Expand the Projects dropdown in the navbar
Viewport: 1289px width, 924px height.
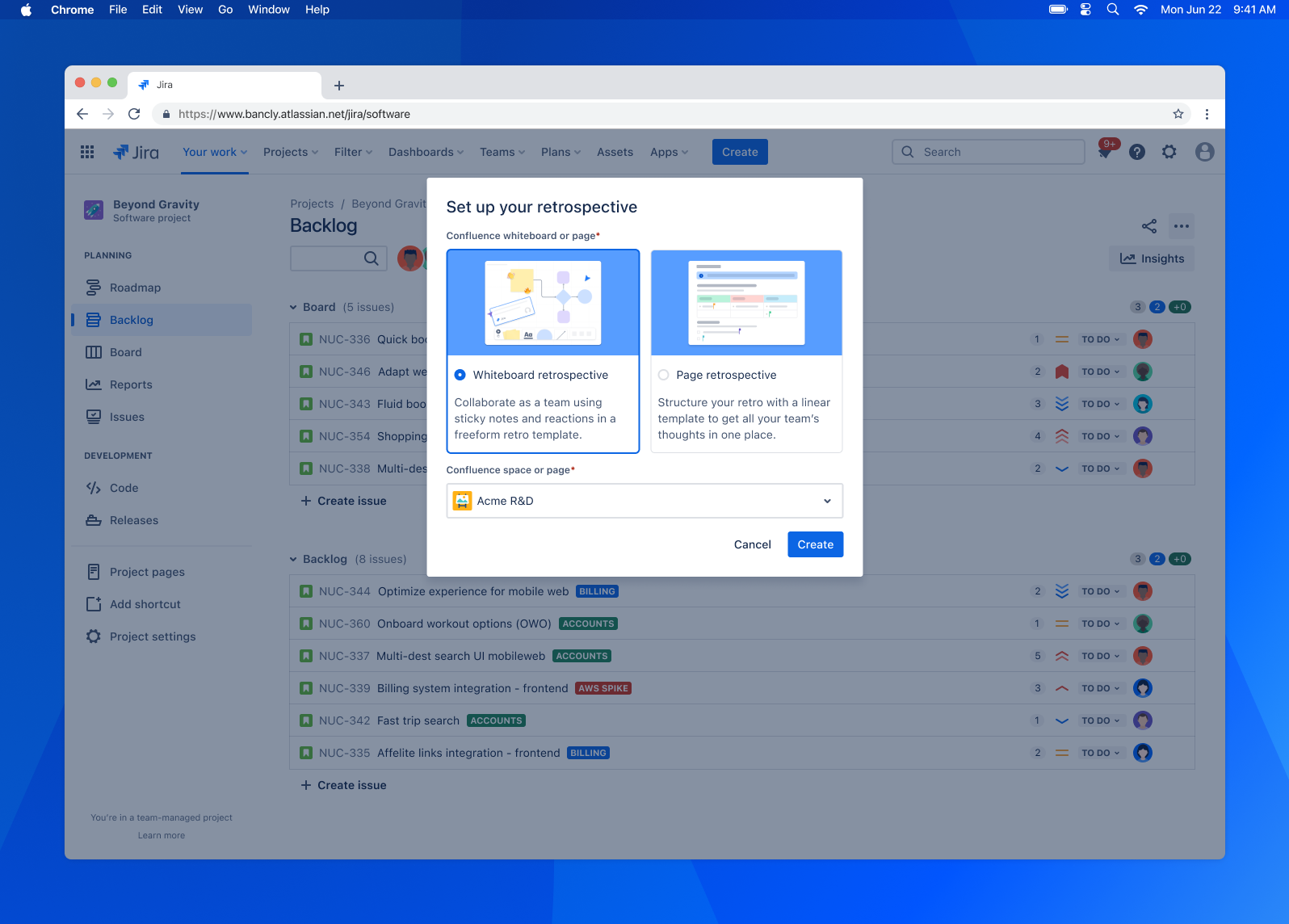pyautogui.click(x=291, y=152)
